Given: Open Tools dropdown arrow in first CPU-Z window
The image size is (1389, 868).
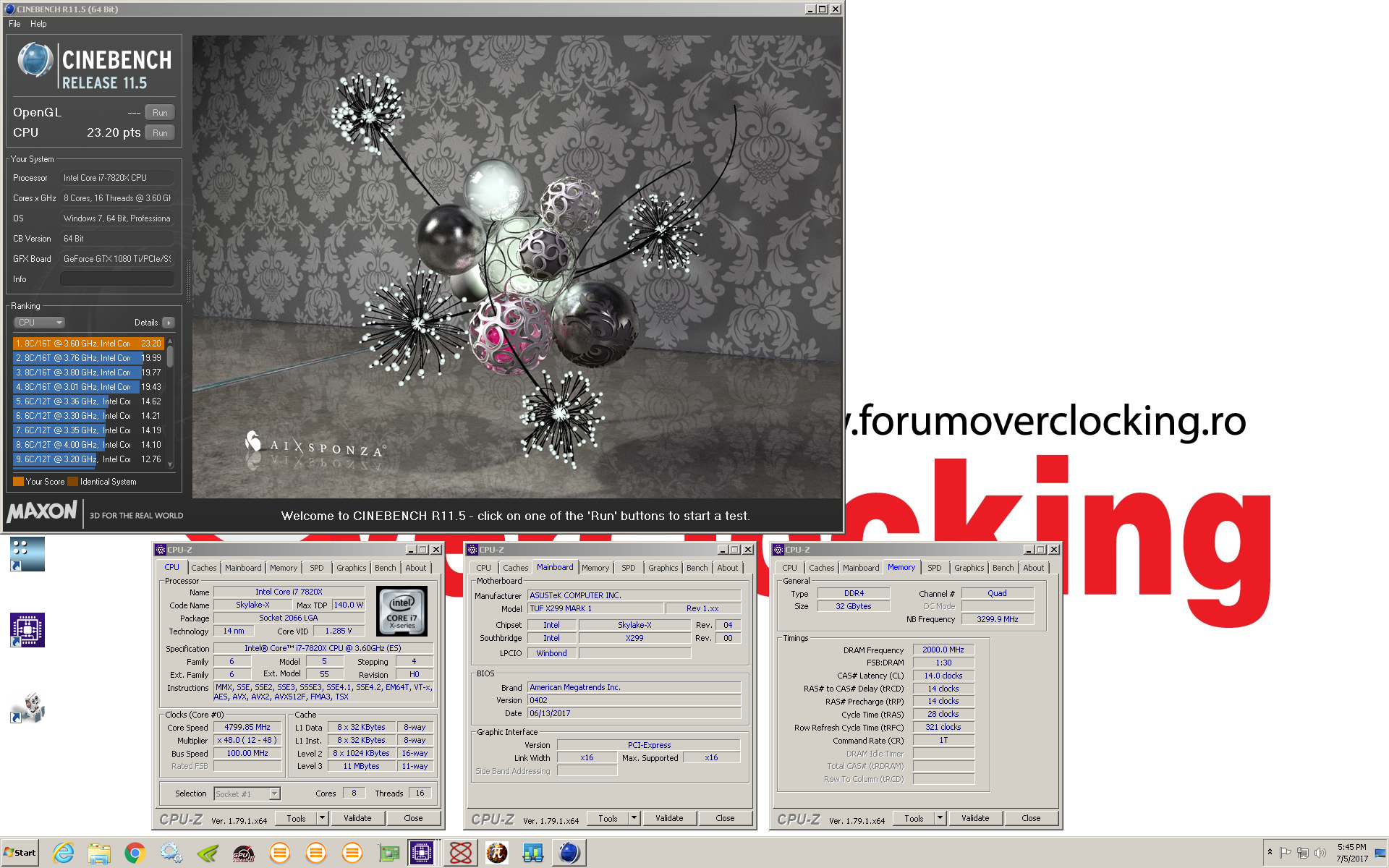Looking at the screenshot, I should tap(323, 819).
